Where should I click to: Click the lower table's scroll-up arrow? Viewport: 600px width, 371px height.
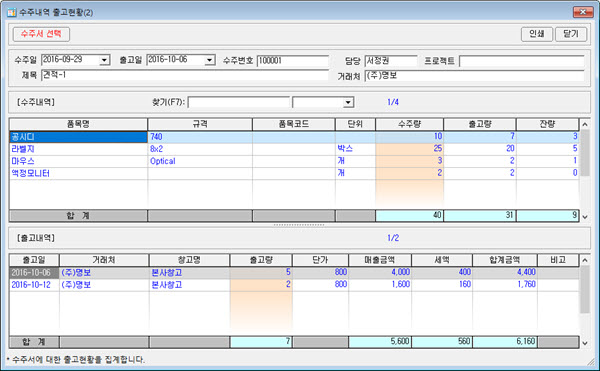click(585, 260)
